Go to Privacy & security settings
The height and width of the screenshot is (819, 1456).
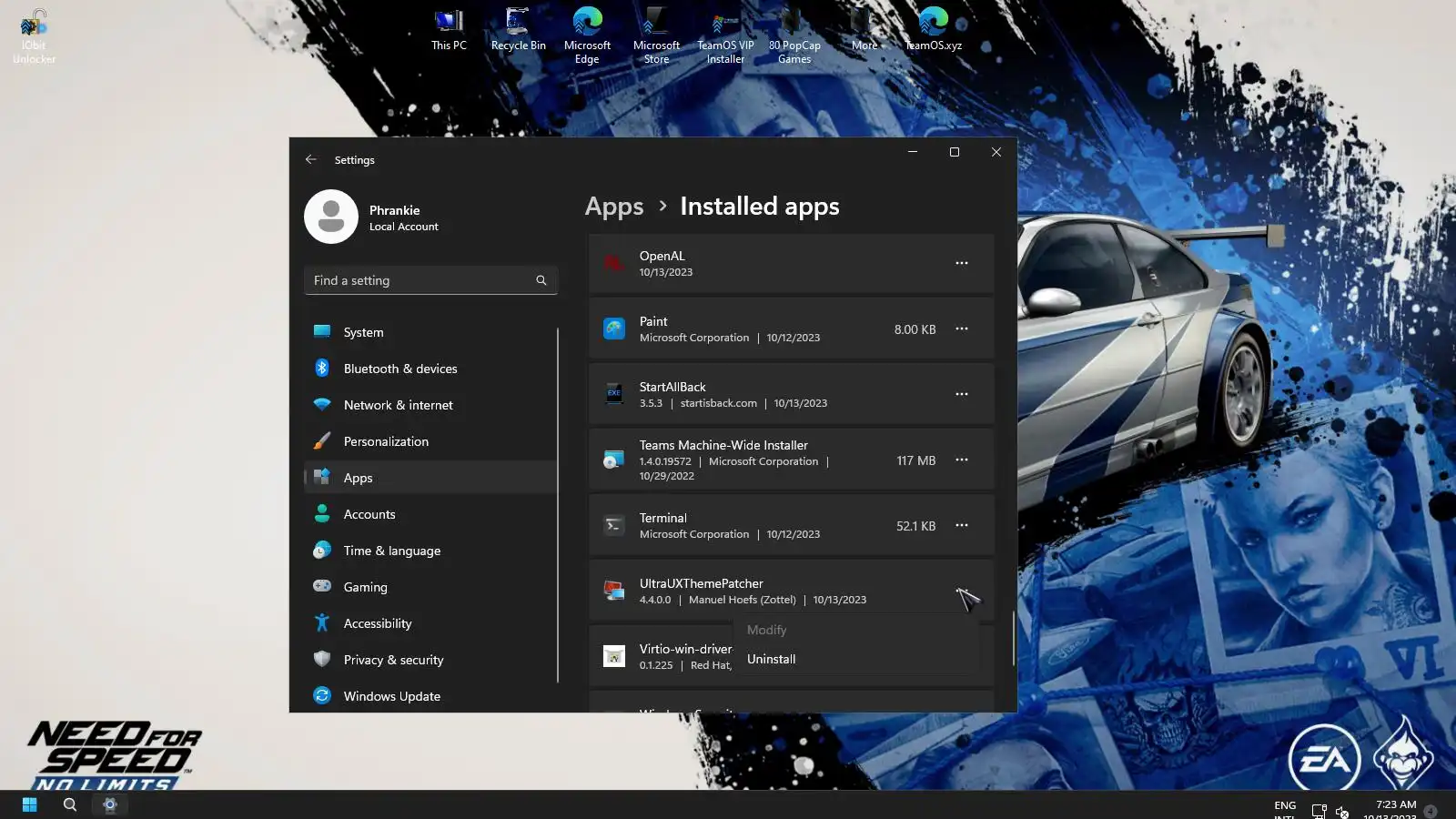coord(430,660)
